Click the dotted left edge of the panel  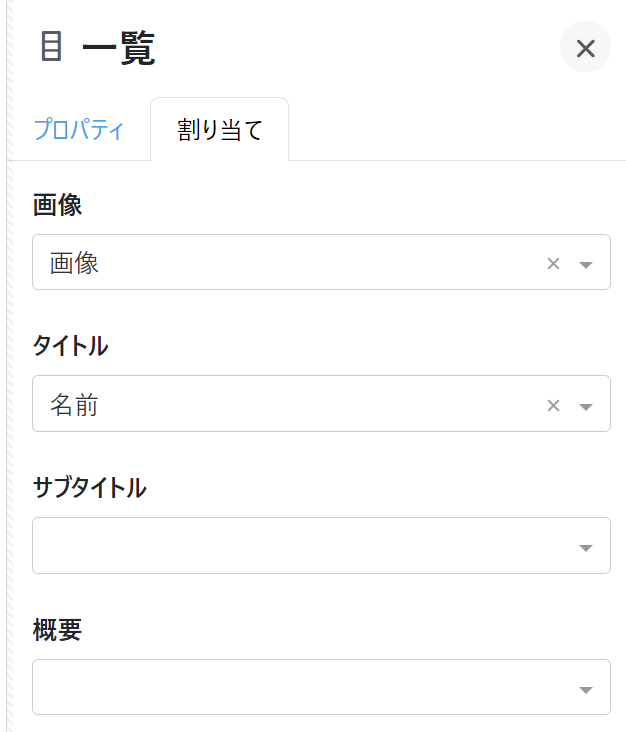(x=10, y=400)
